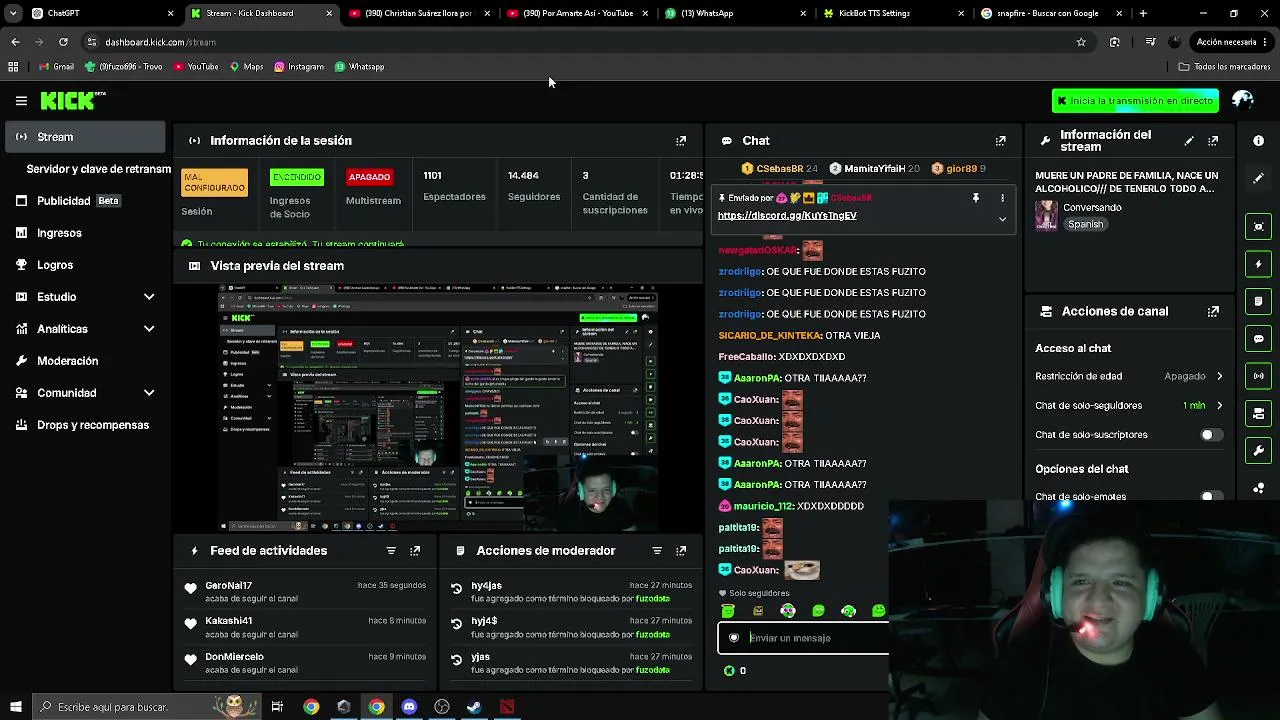1280x720 pixels.
Task: Open pinned message options menu
Action: [1002, 198]
